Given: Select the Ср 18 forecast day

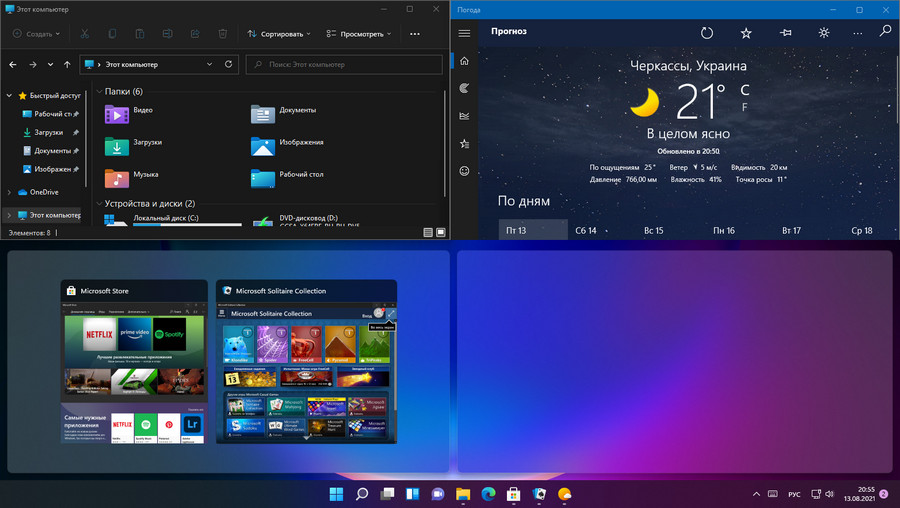Looking at the screenshot, I should click(862, 230).
